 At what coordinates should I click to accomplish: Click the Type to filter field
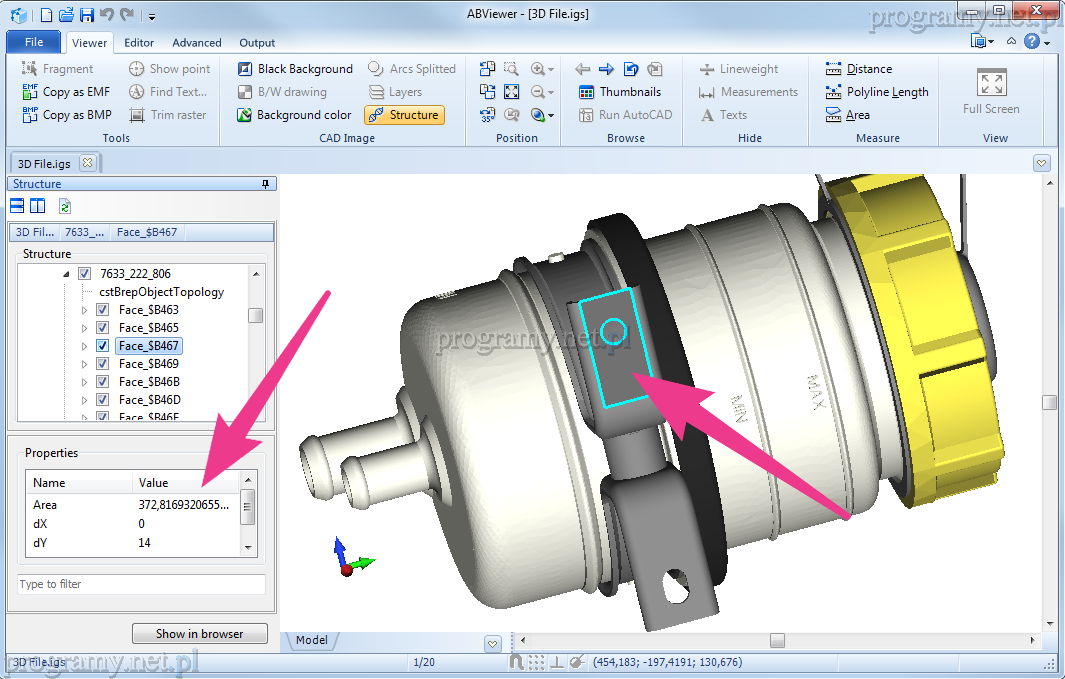141,584
